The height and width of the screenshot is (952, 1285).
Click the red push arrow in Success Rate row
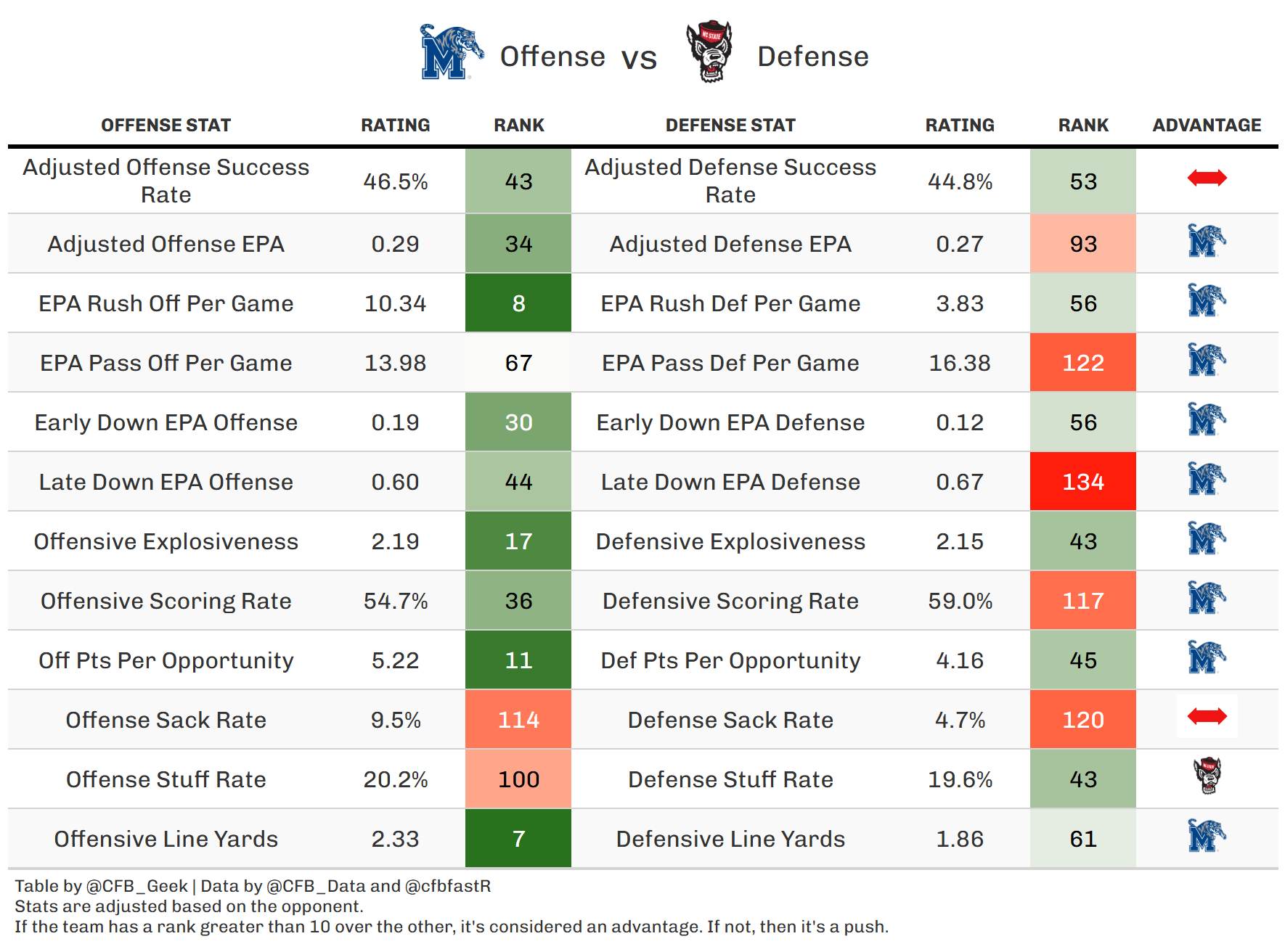point(1207,178)
